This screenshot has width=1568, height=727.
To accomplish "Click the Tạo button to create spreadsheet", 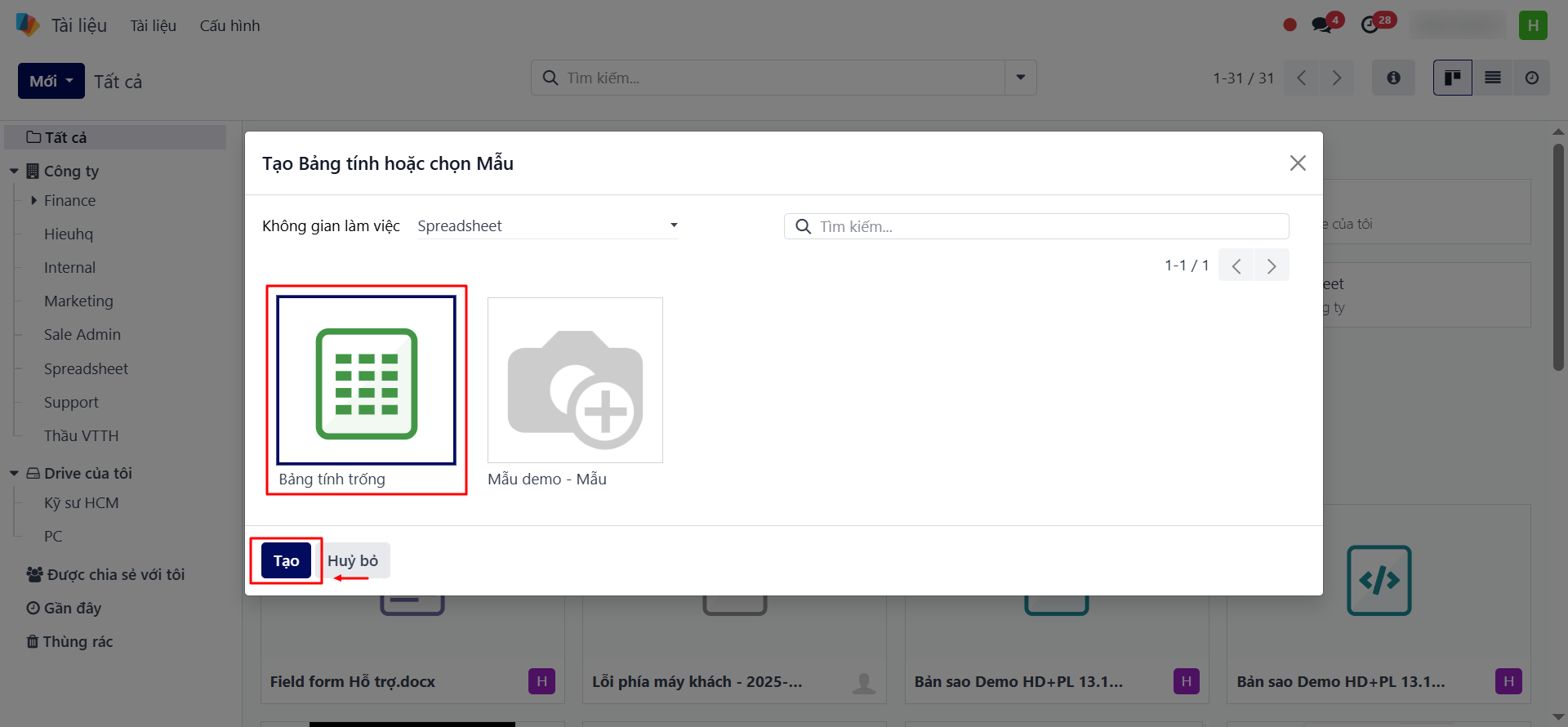I will [286, 560].
